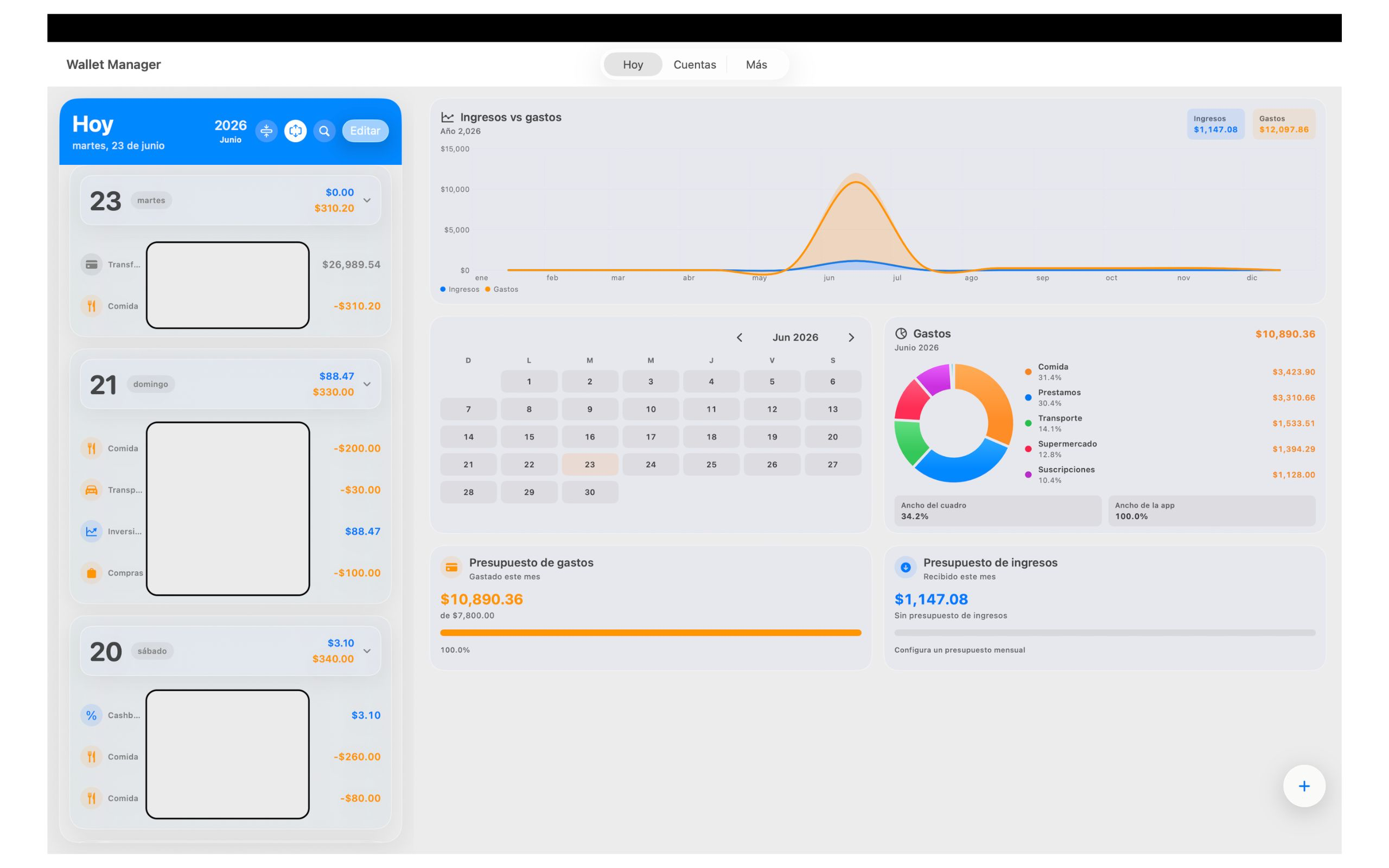The width and height of the screenshot is (1389, 868).
Task: Click the Supermercado 12.8% category row
Action: point(1169,449)
